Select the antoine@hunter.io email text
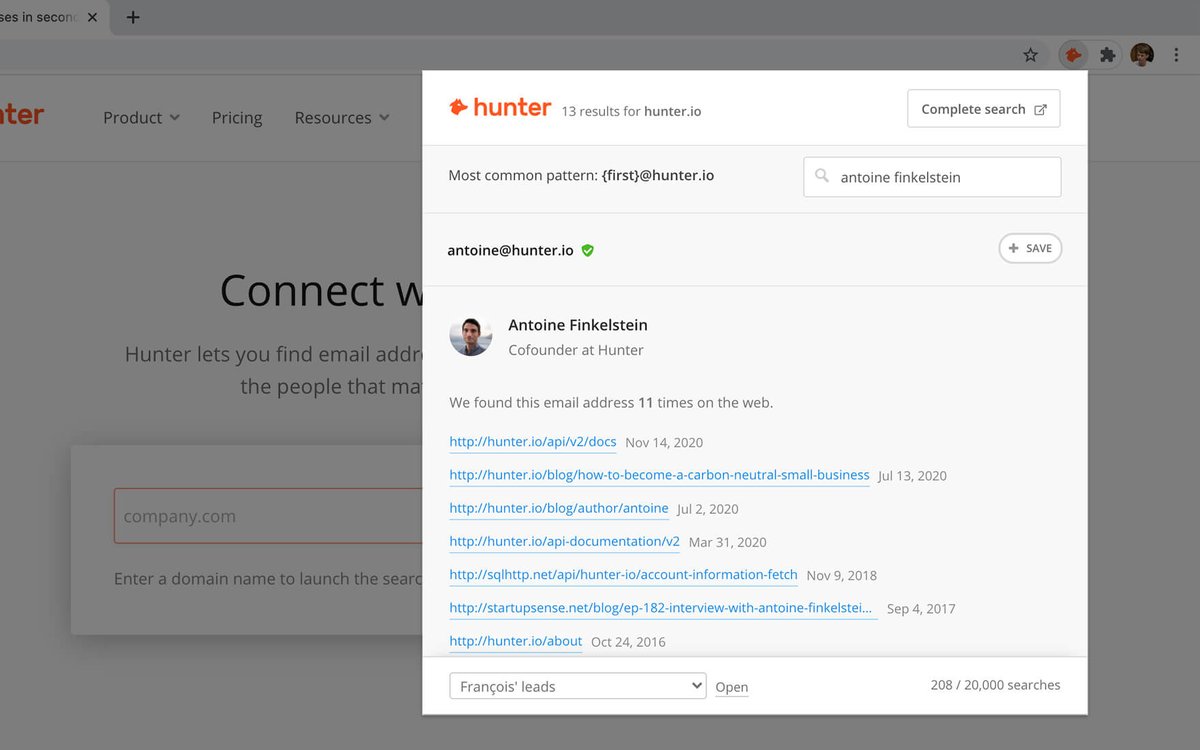Viewport: 1200px width, 750px height. [510, 250]
